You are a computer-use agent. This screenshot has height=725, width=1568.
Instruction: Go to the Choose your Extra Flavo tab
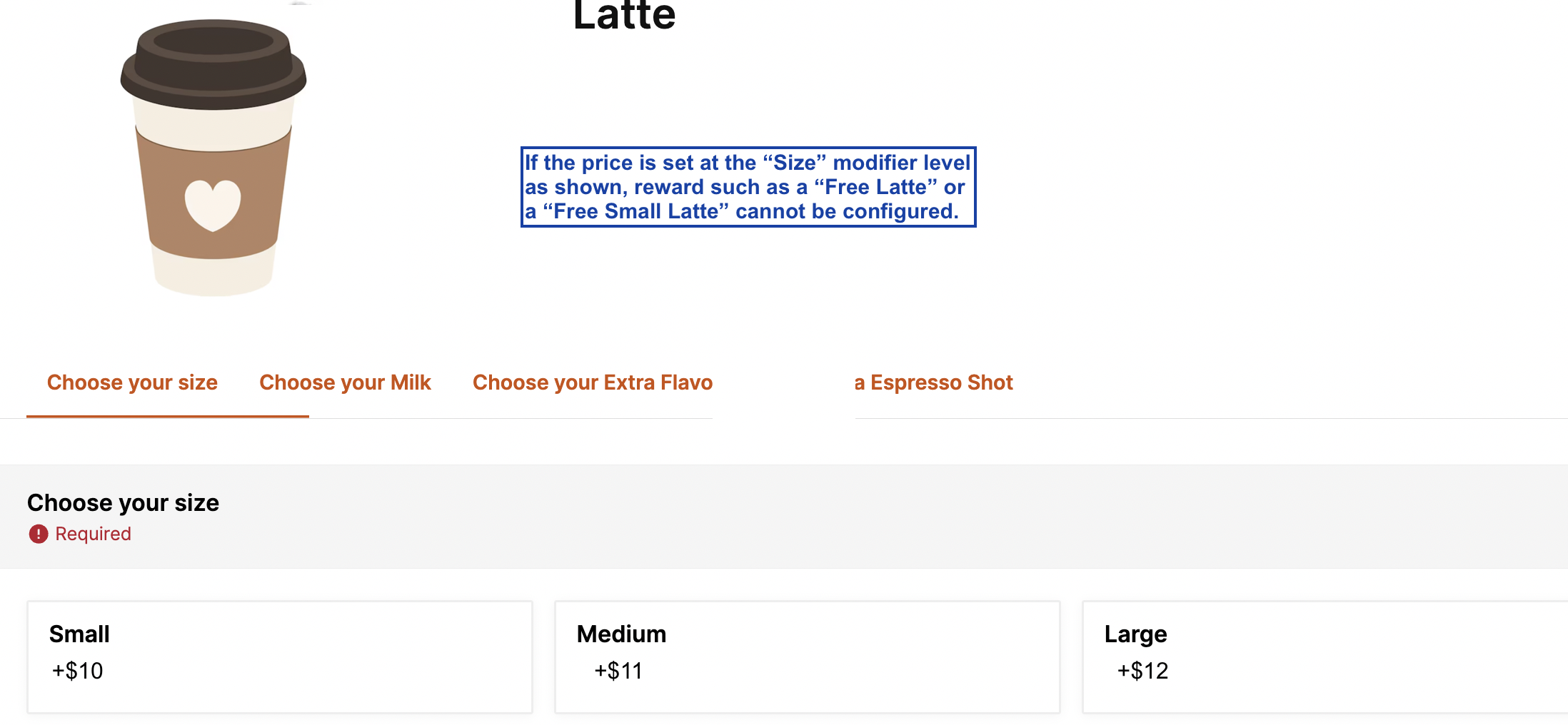click(593, 382)
